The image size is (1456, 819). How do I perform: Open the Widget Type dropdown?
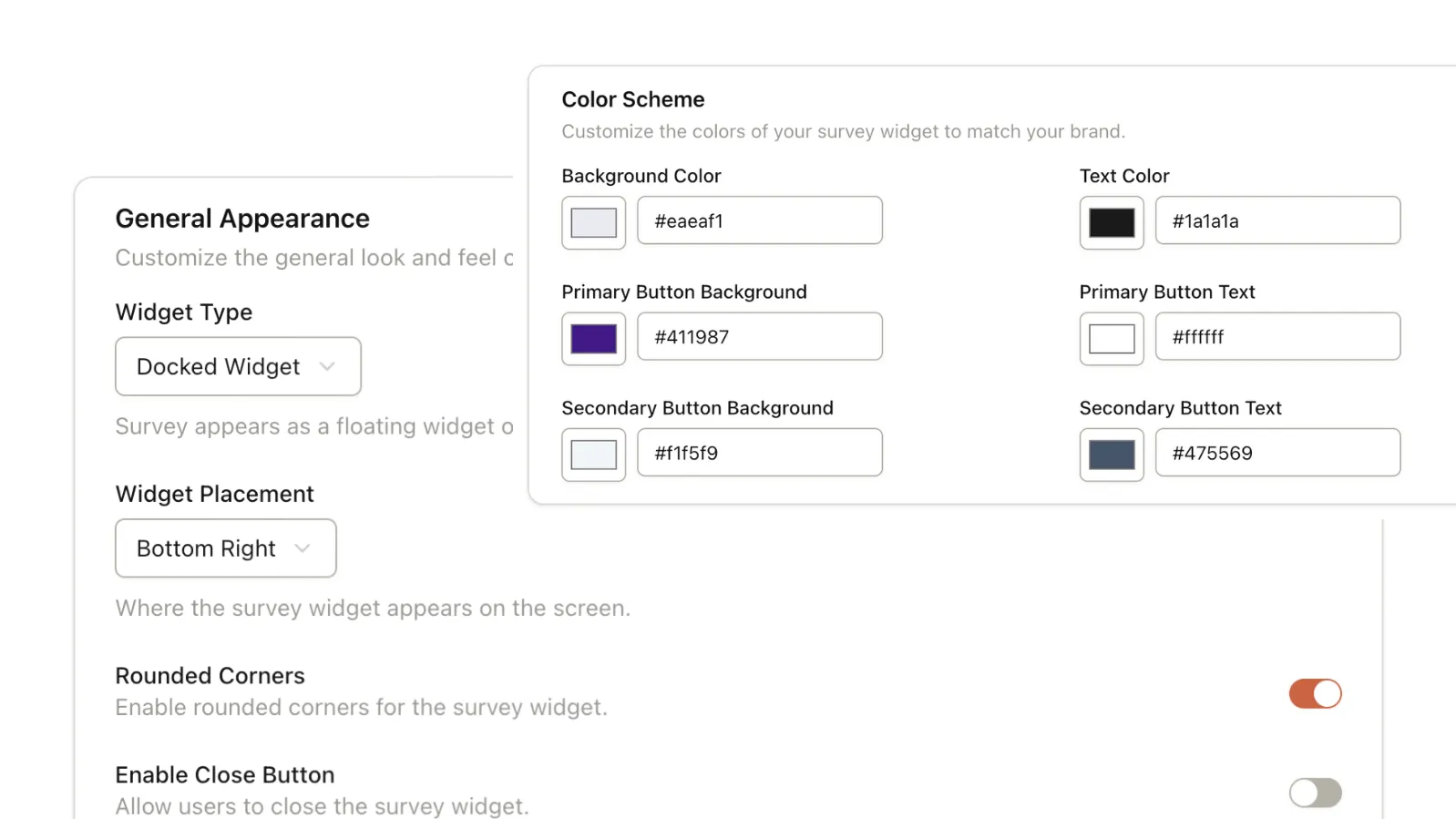237,366
